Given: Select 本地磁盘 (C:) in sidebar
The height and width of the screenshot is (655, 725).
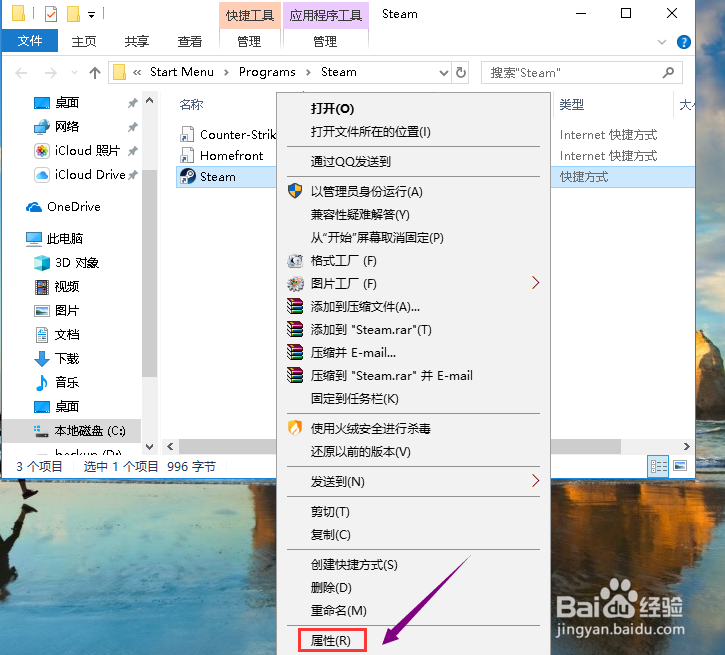Looking at the screenshot, I should (80, 431).
